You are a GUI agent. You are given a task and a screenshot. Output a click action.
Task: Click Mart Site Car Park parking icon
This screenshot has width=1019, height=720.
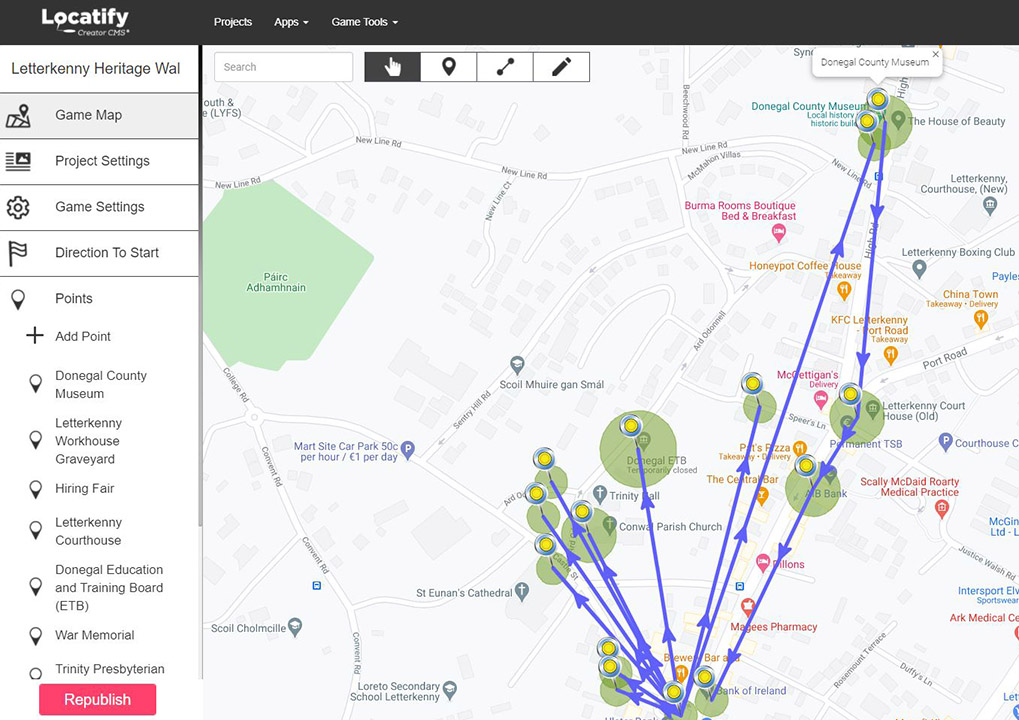pyautogui.click(x=407, y=449)
